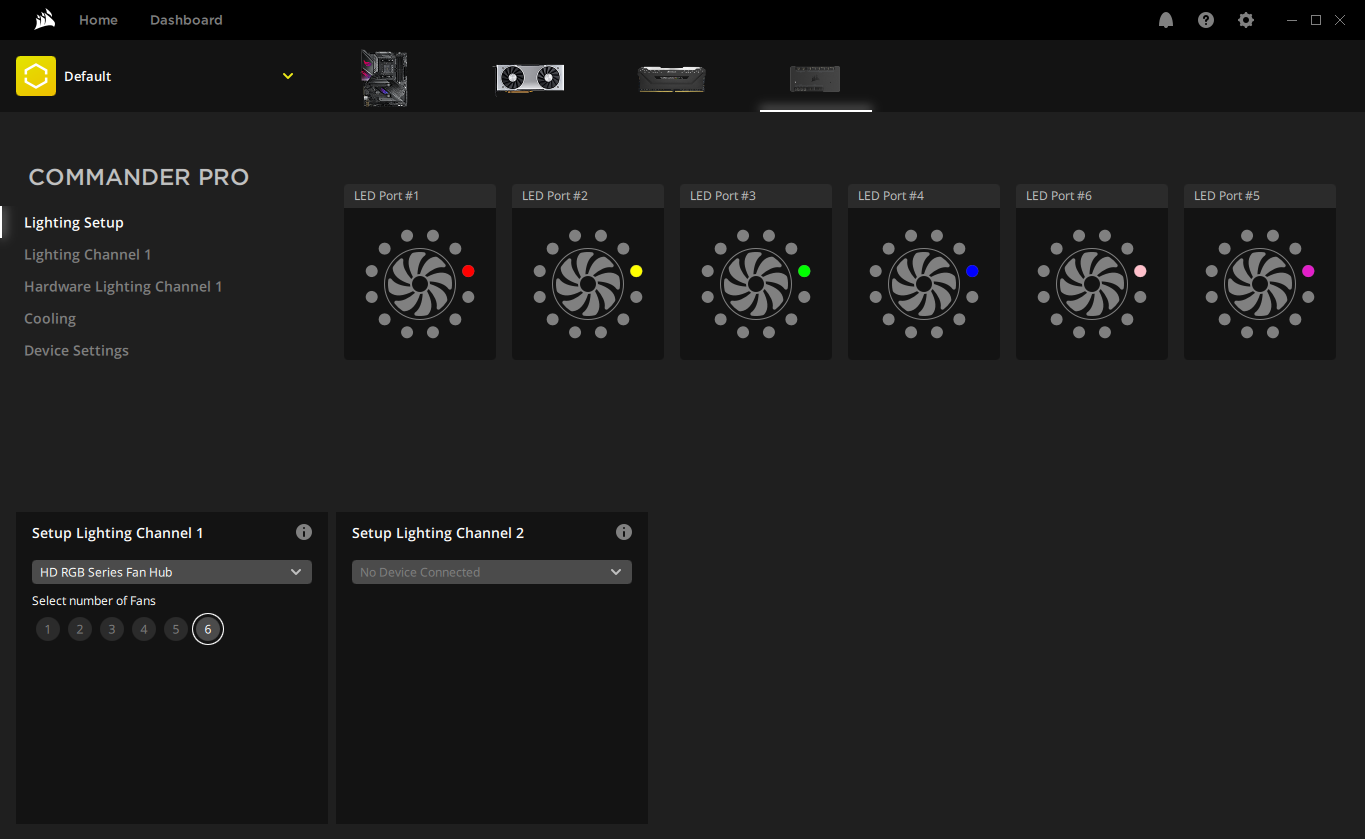
Task: Click the Setup Lighting Channel 1 heading
Action: click(118, 533)
